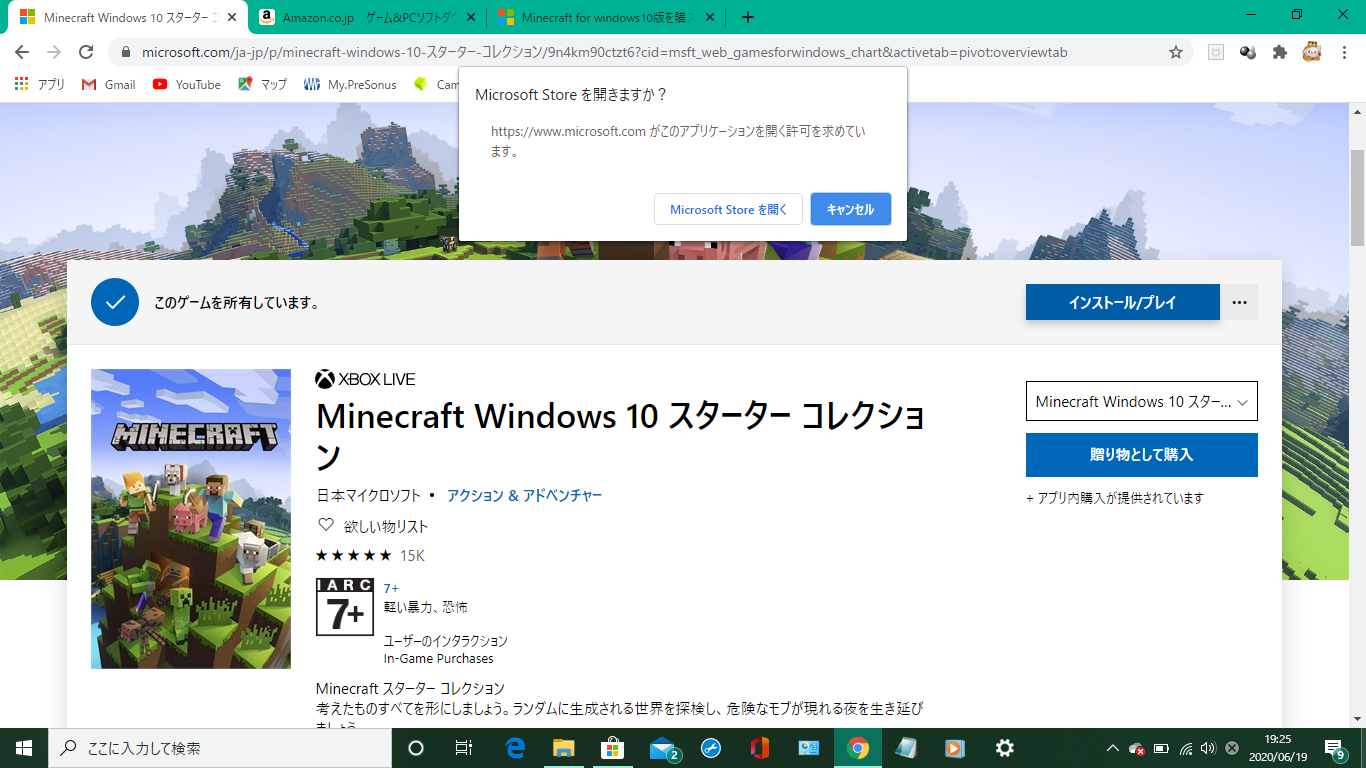The image size is (1366, 768).
Task: Click the 欲しい物リスト link text
Action: click(x=386, y=526)
